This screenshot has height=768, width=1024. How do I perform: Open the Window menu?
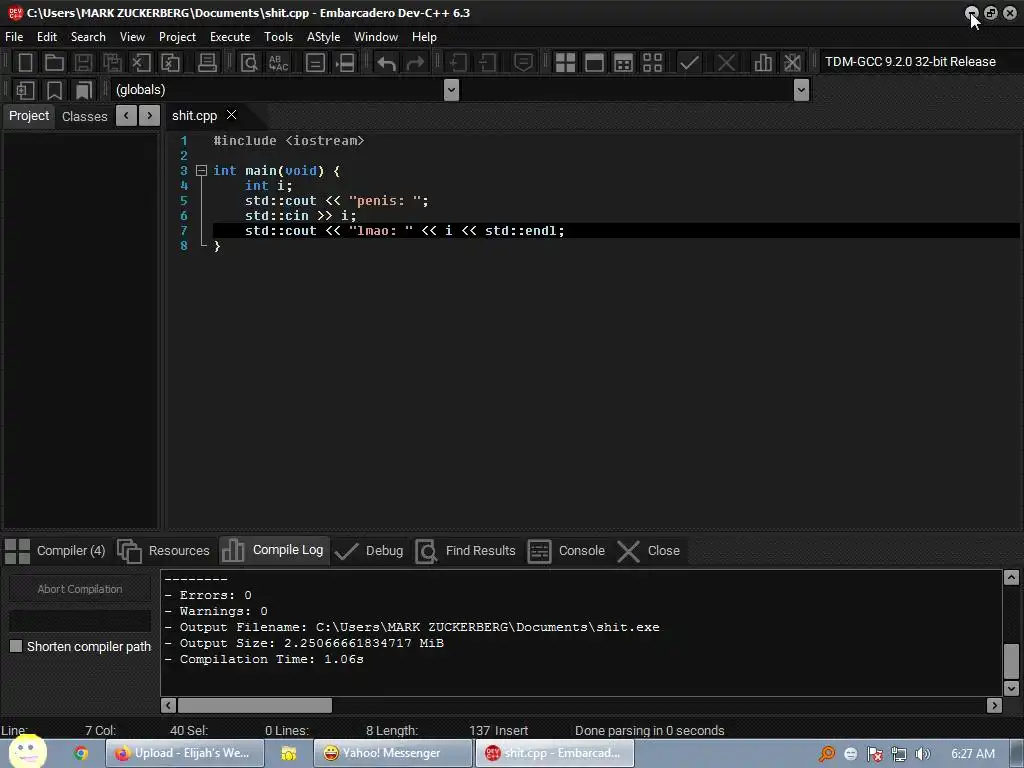(x=376, y=37)
